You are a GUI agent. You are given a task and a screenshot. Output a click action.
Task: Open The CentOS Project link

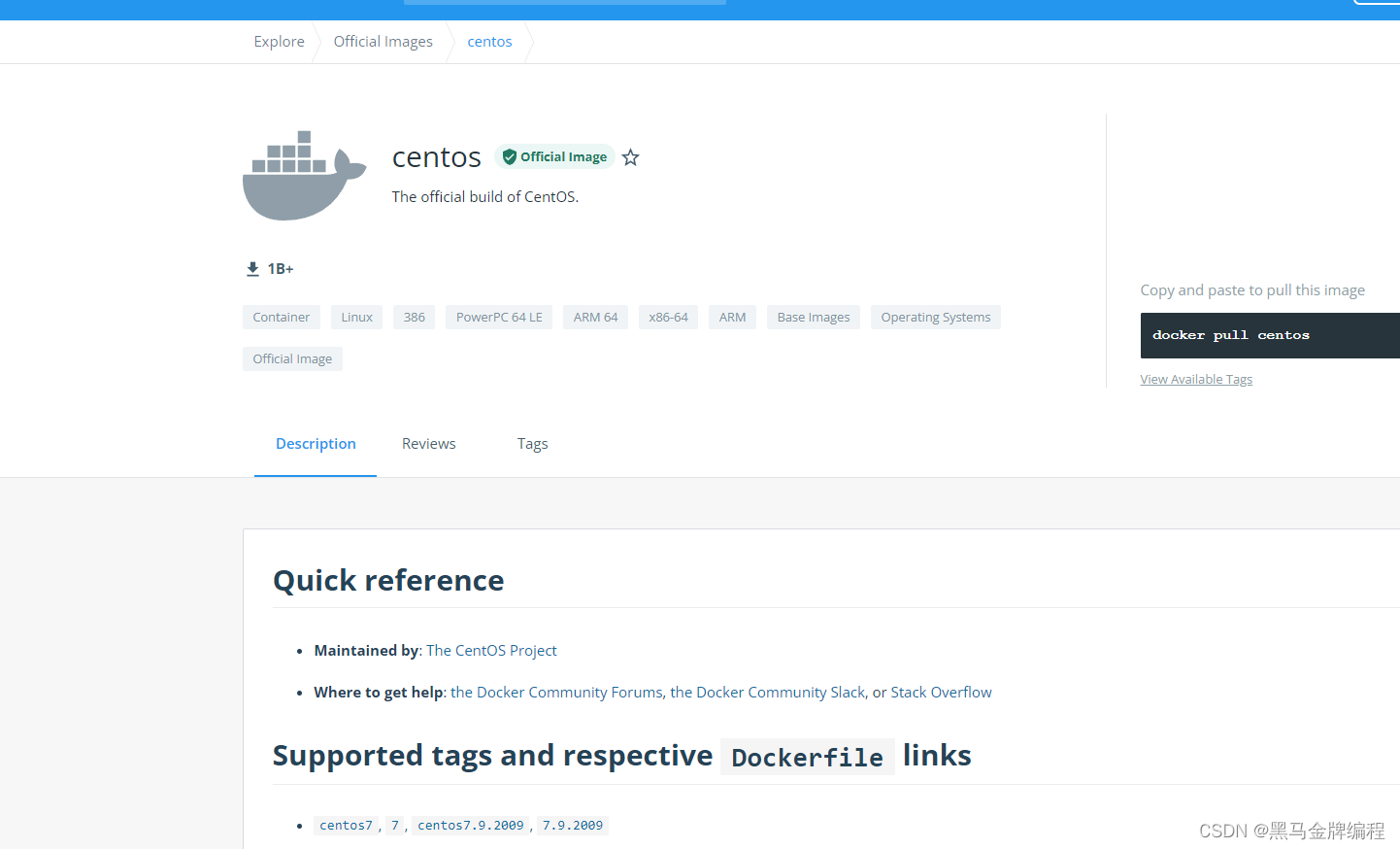coord(491,651)
